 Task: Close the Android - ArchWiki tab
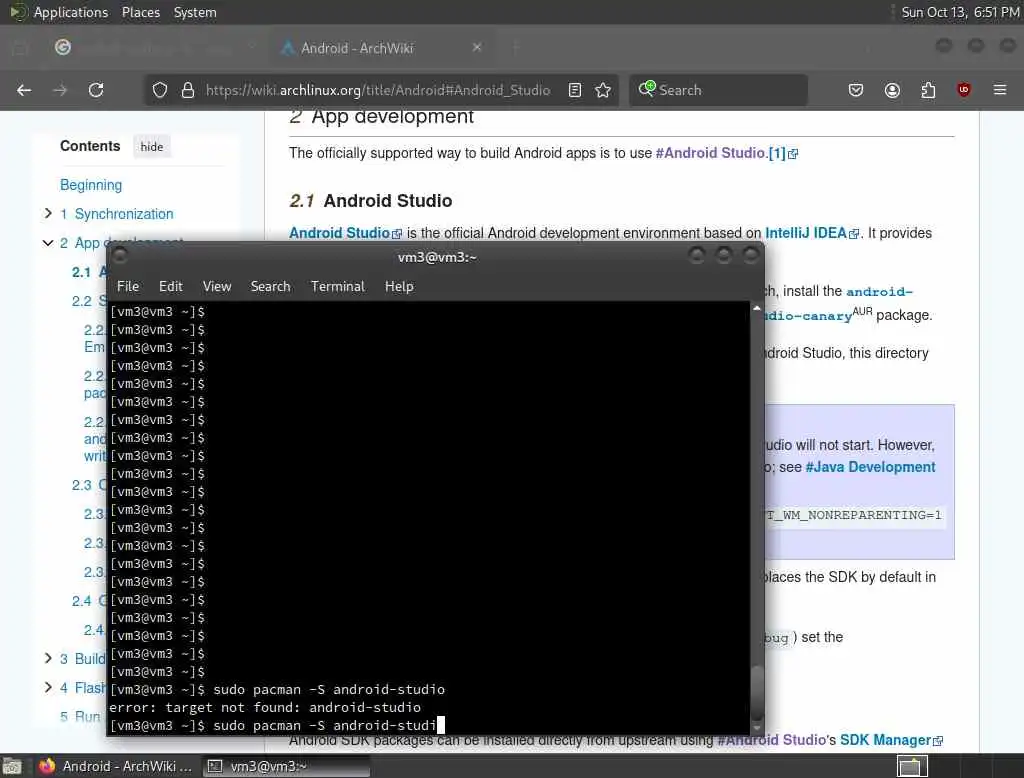(477, 47)
